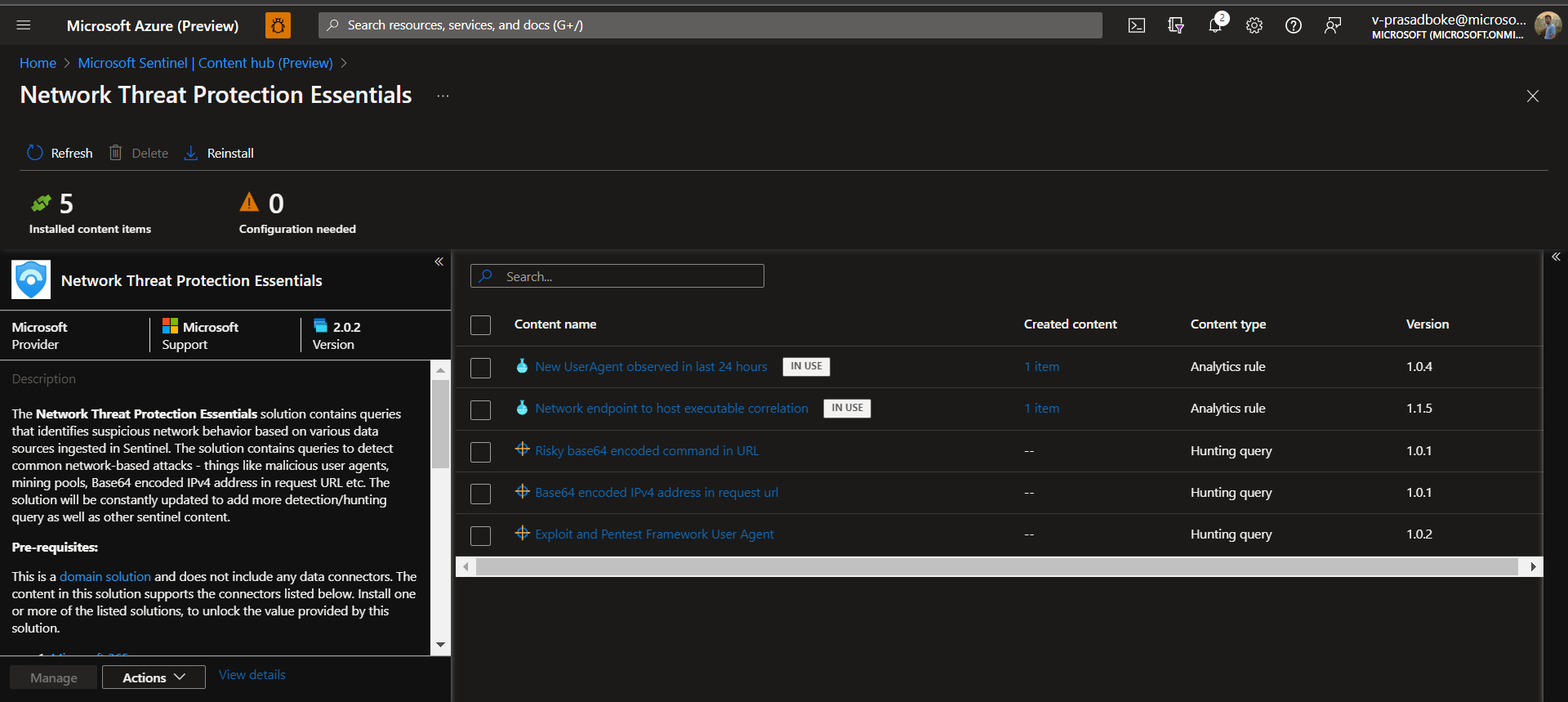
Task: Expand the breadcrumb chevron after Content hub
Action: tap(344, 63)
